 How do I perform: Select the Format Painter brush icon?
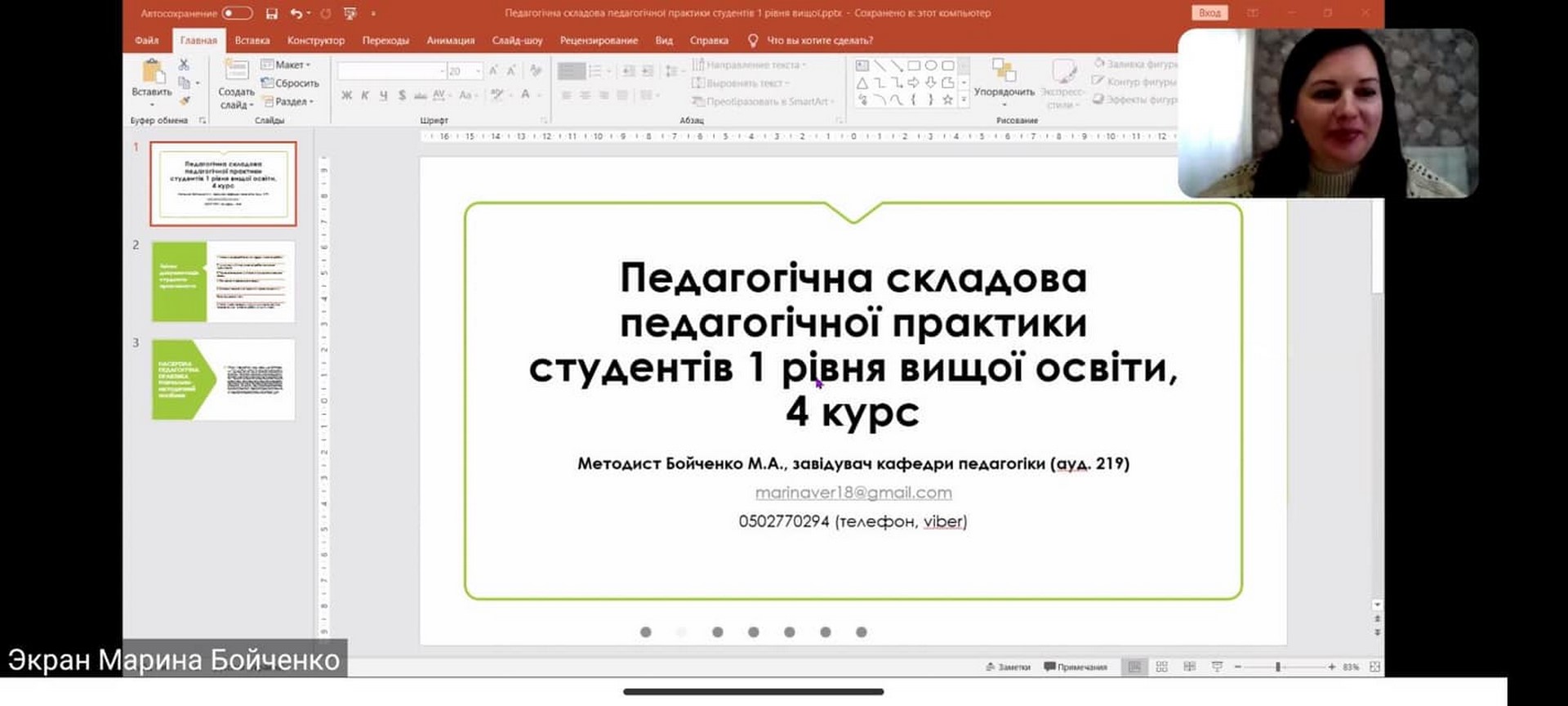pos(185,101)
